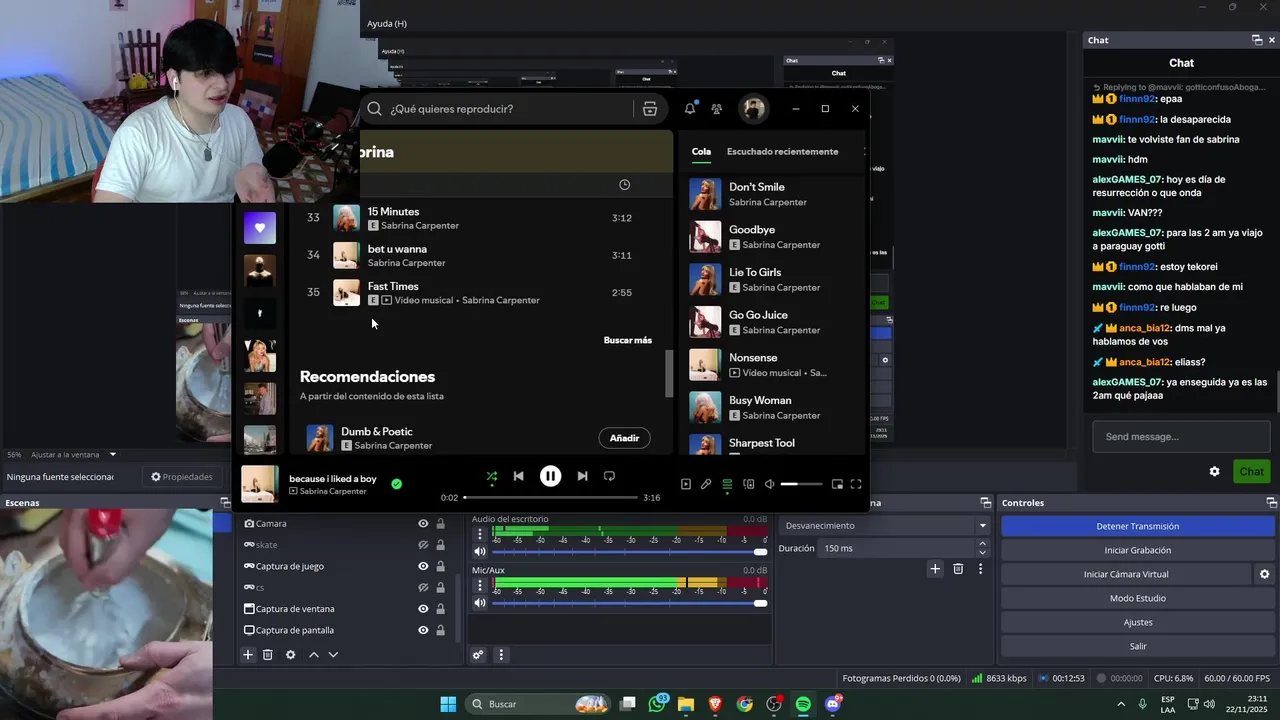Screen dimensions: 1280x720
Task: Toggle visibility of Camara source
Action: (423, 524)
